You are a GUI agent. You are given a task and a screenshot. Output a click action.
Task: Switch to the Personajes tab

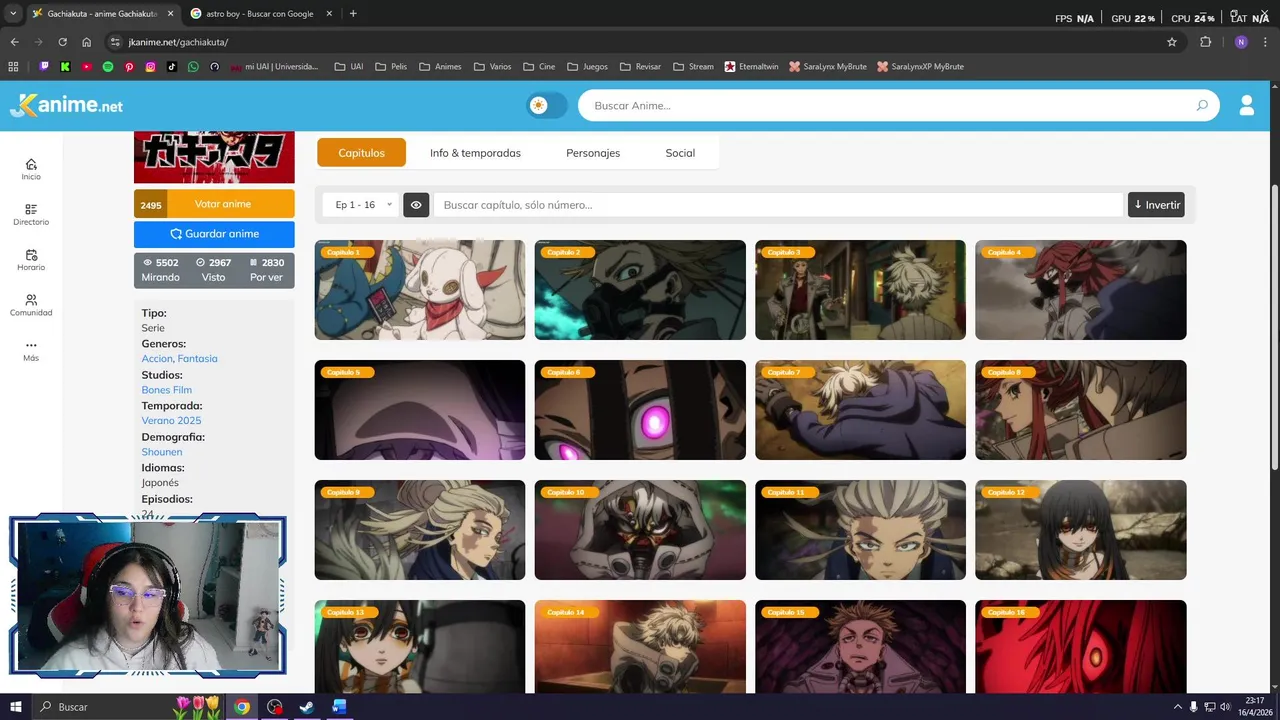[x=593, y=153]
